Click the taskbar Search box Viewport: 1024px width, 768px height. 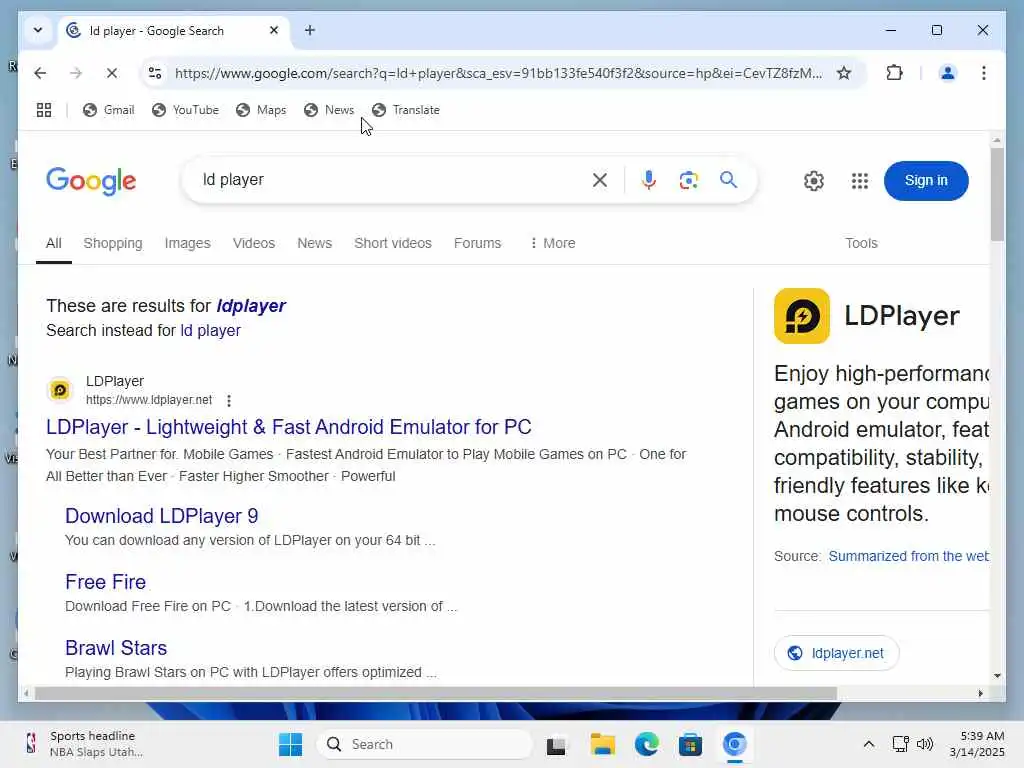pyautogui.click(x=424, y=744)
